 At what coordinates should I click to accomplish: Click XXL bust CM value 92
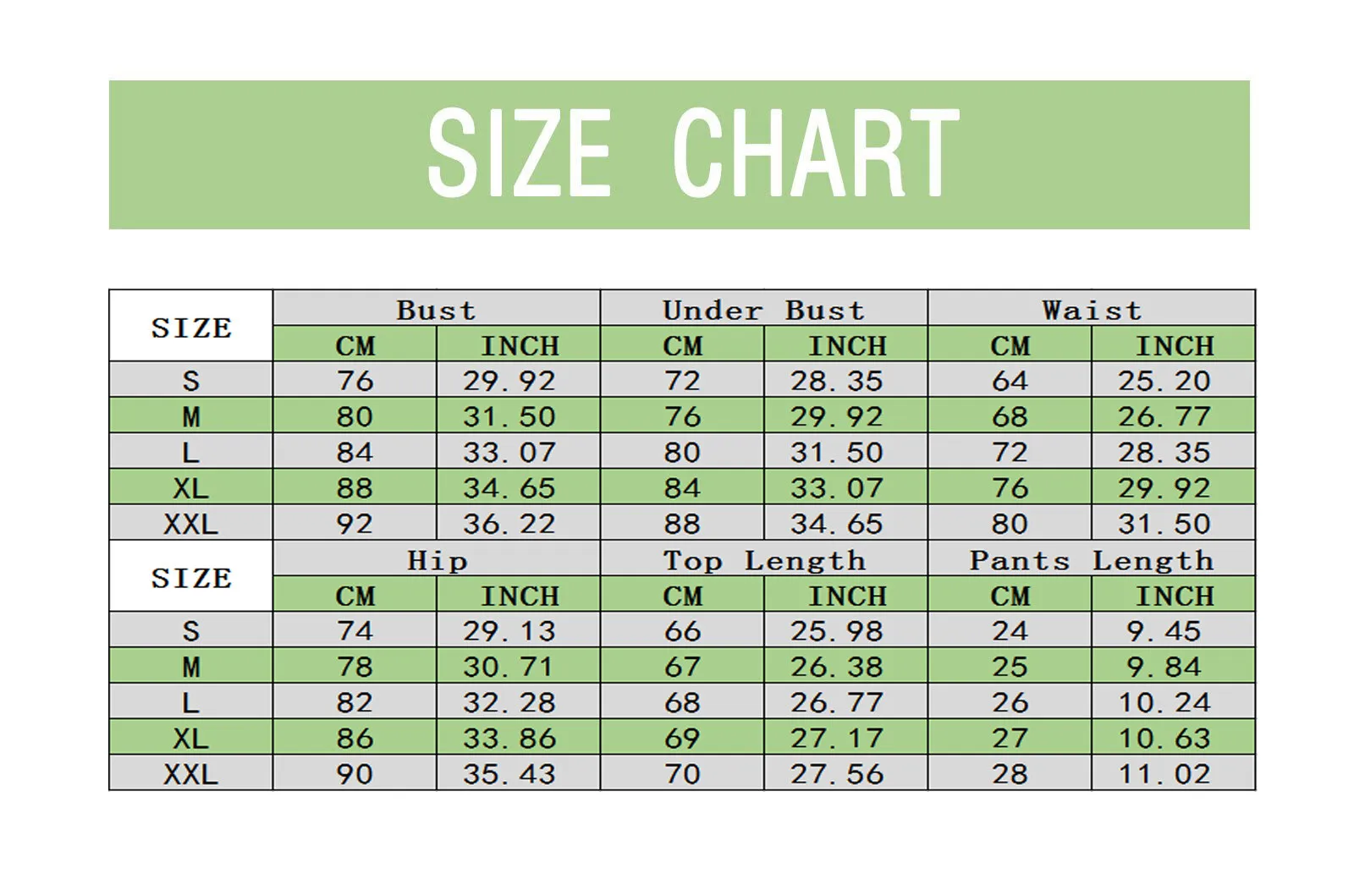355,524
